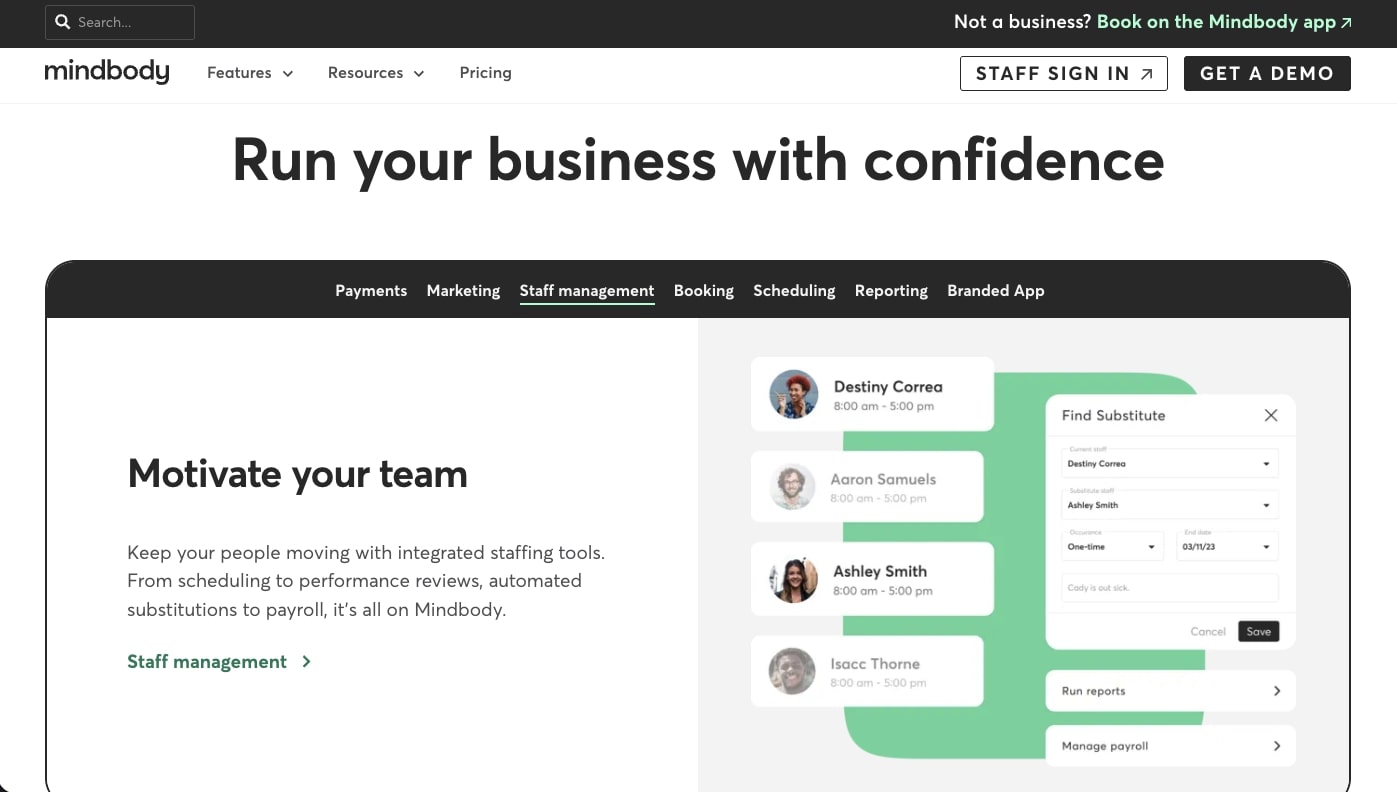Click the Get a Demo button
1397x792 pixels.
pos(1266,73)
